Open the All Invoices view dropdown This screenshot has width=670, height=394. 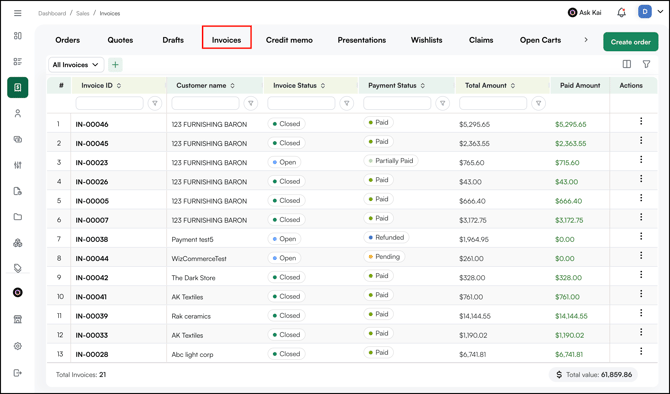[x=76, y=65]
